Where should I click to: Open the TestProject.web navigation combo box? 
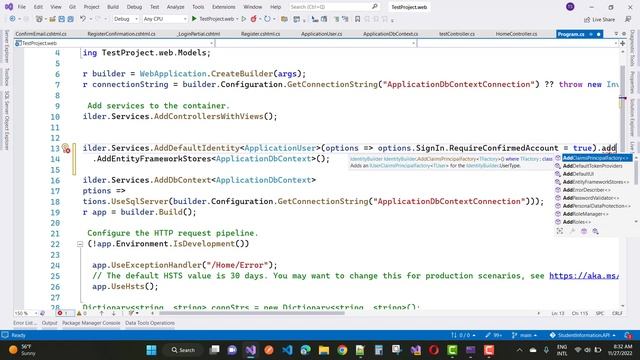(x=114, y=43)
